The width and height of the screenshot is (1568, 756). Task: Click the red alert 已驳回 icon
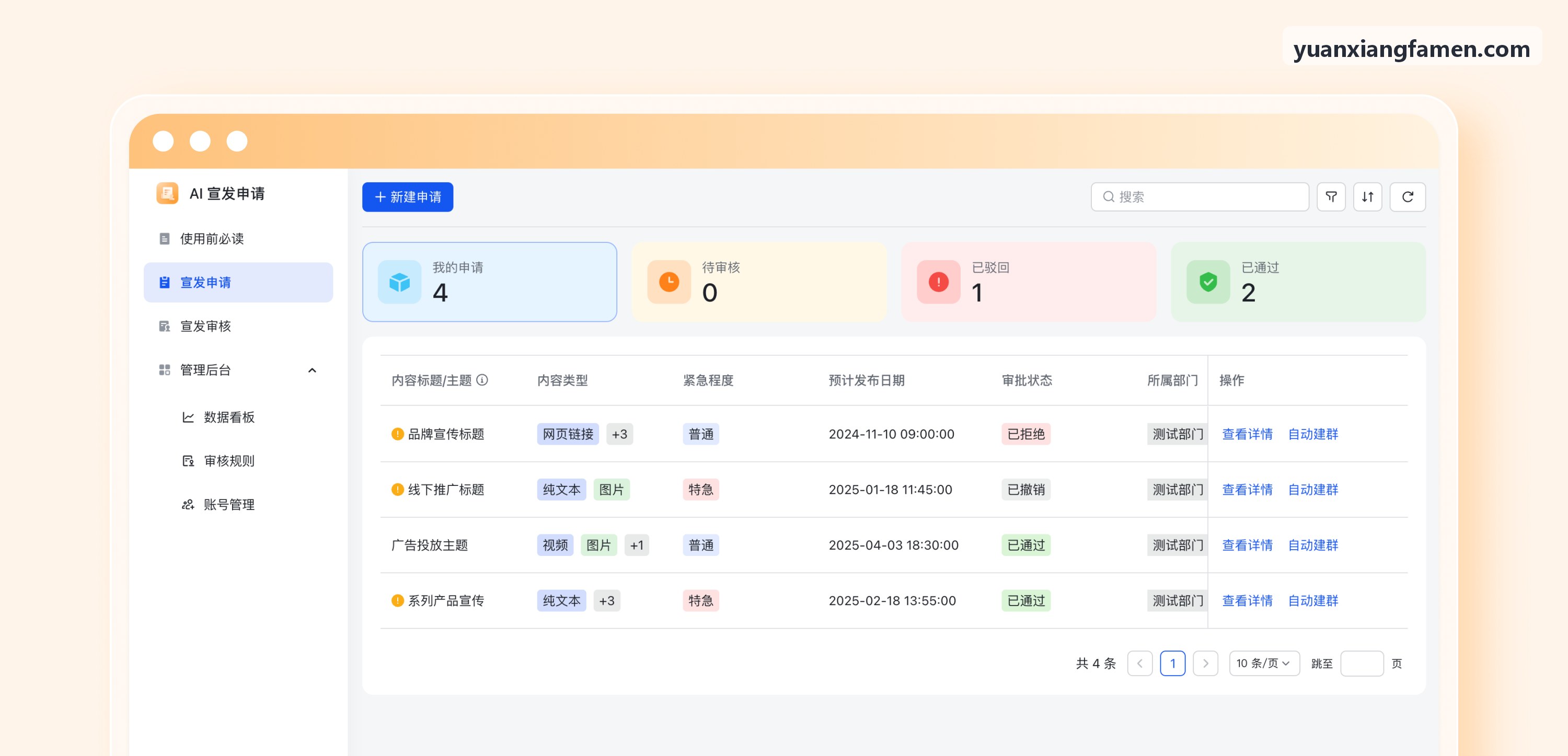coord(939,282)
